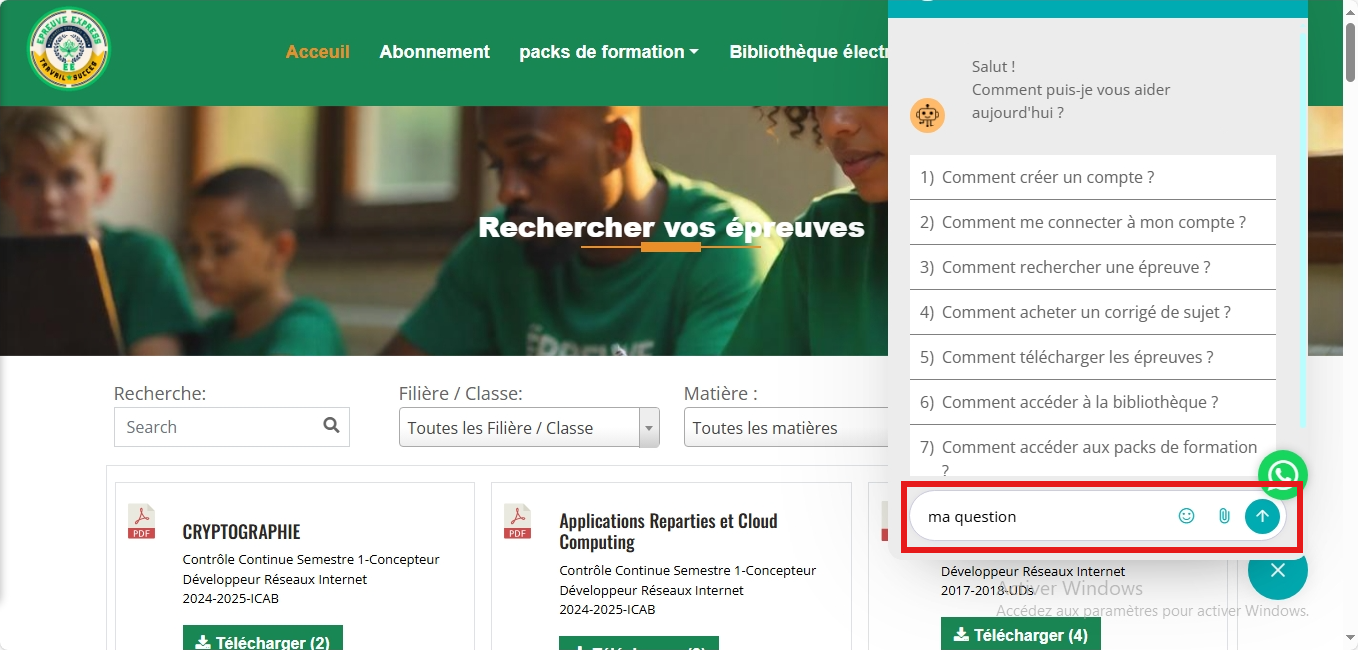Open the Matière dropdown
The image size is (1358, 650).
pyautogui.click(x=785, y=428)
